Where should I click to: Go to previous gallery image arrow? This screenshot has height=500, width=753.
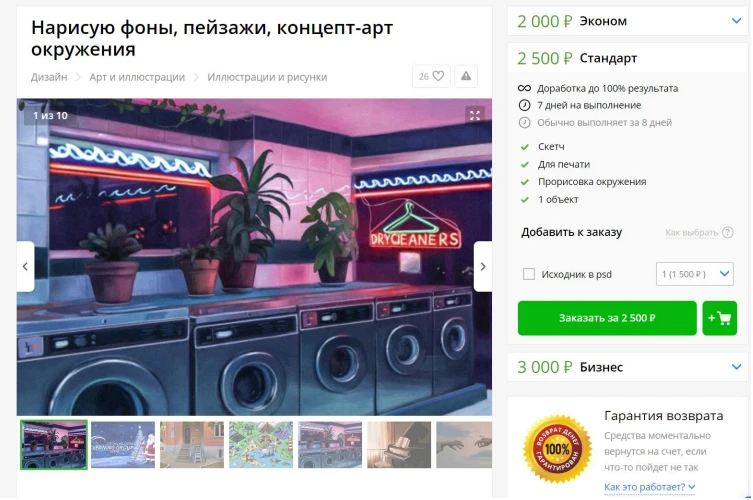click(25, 266)
